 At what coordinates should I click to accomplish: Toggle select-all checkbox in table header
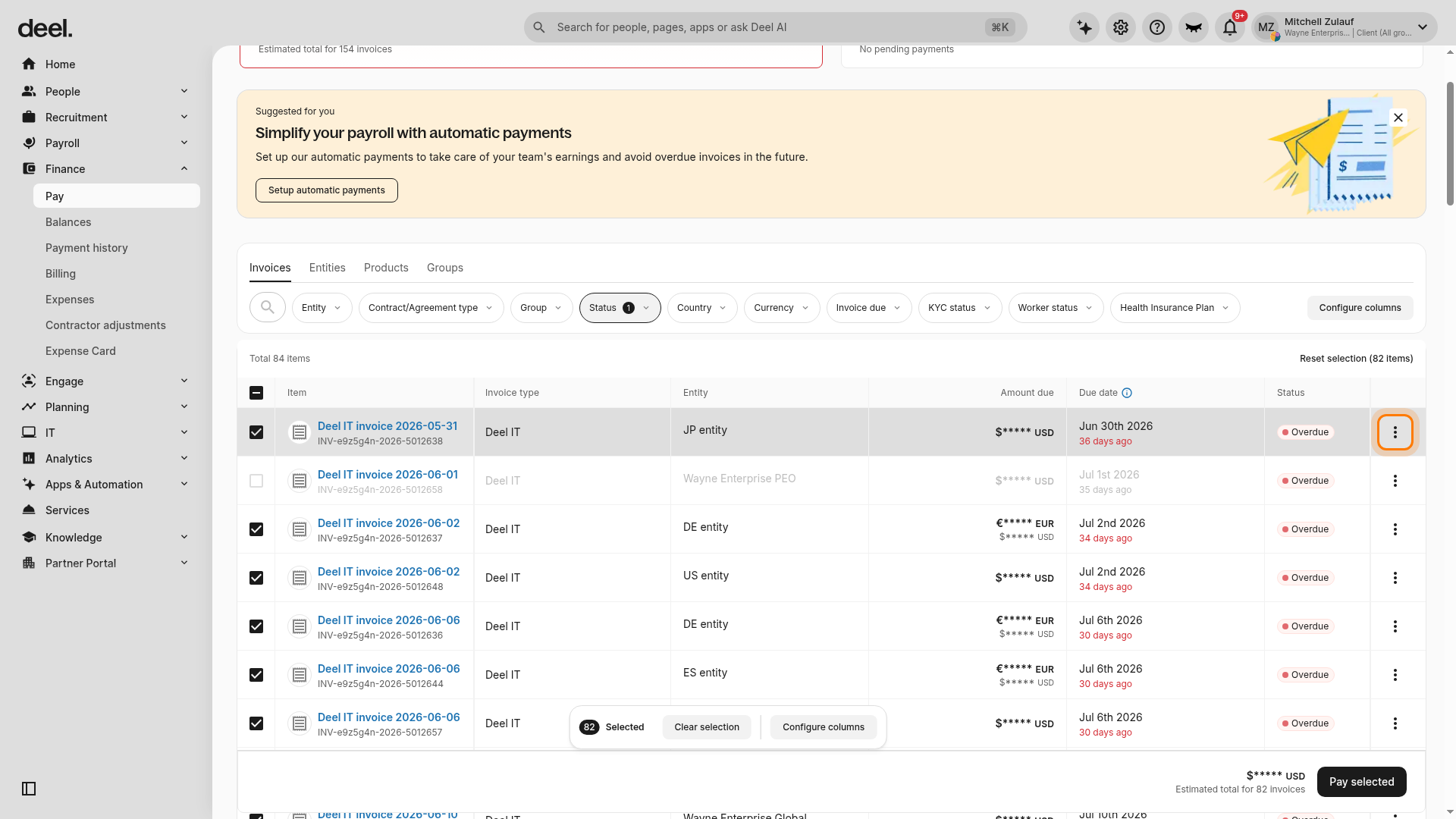(256, 393)
